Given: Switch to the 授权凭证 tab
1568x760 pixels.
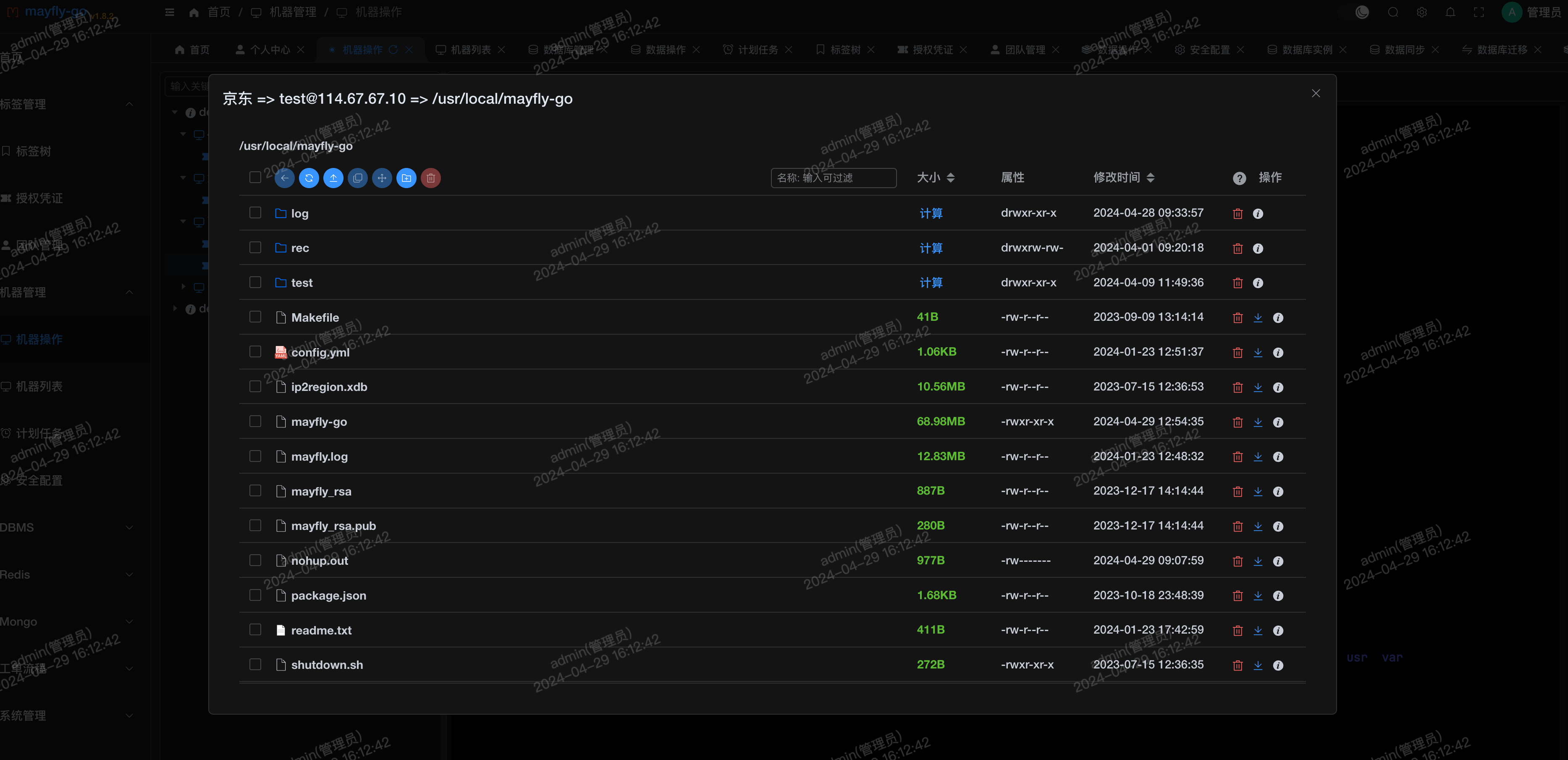Looking at the screenshot, I should click(932, 49).
